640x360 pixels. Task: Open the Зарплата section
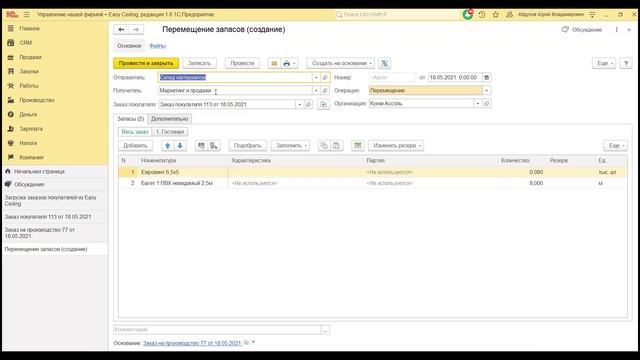point(31,129)
